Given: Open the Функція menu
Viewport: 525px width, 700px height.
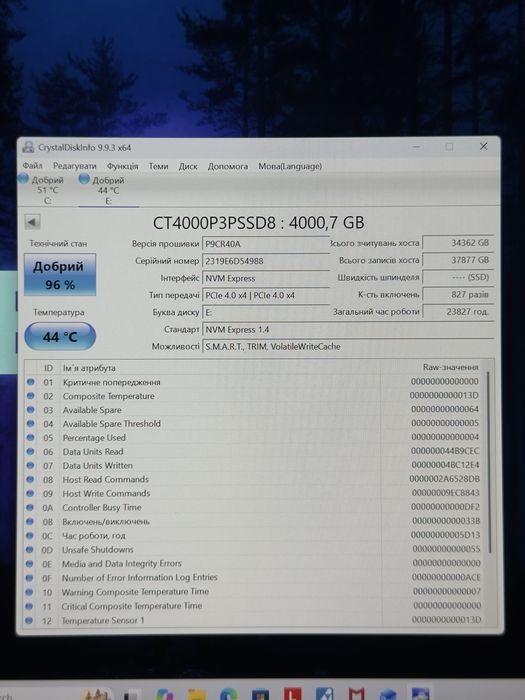Looking at the screenshot, I should tap(122, 166).
